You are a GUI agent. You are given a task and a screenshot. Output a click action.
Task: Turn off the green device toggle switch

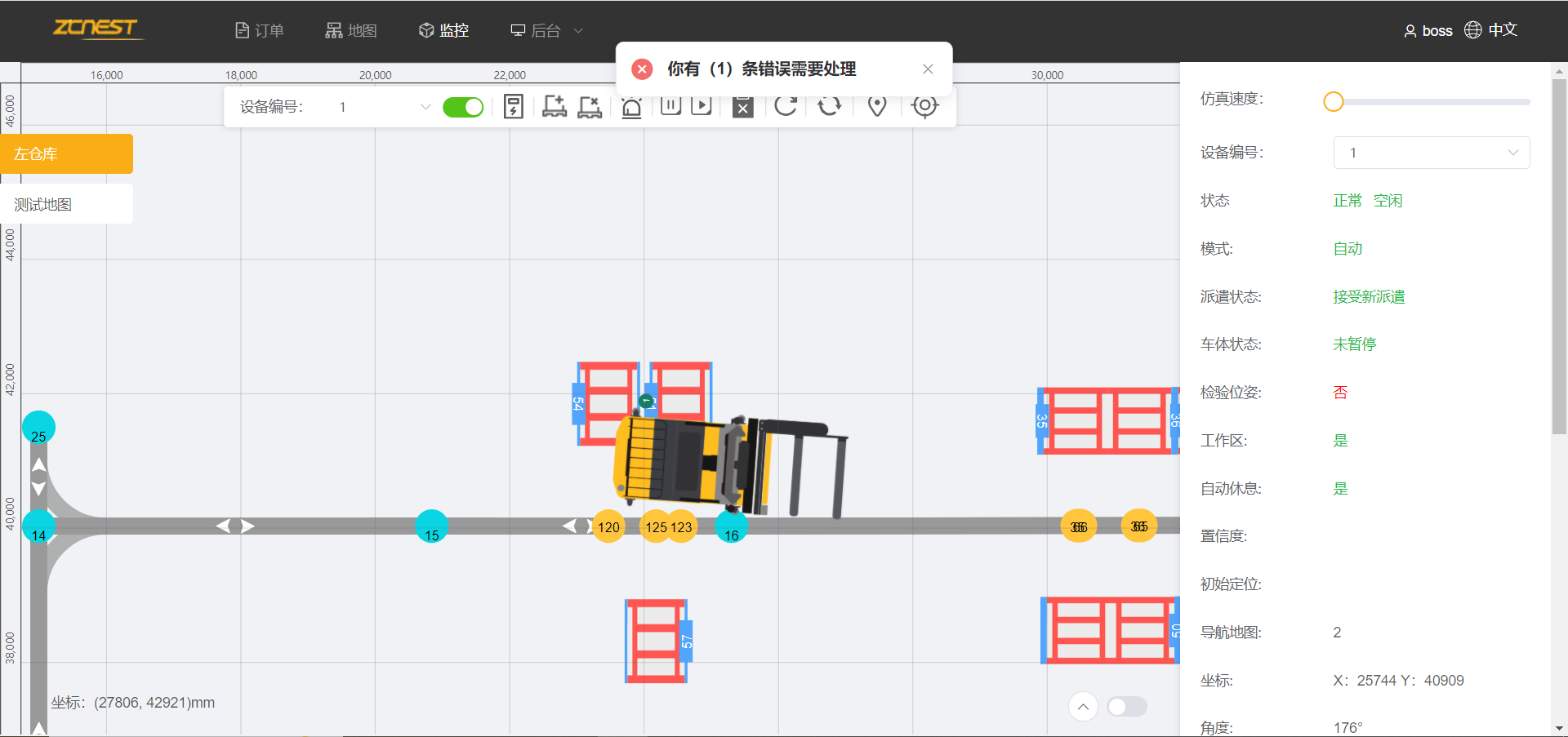(463, 108)
